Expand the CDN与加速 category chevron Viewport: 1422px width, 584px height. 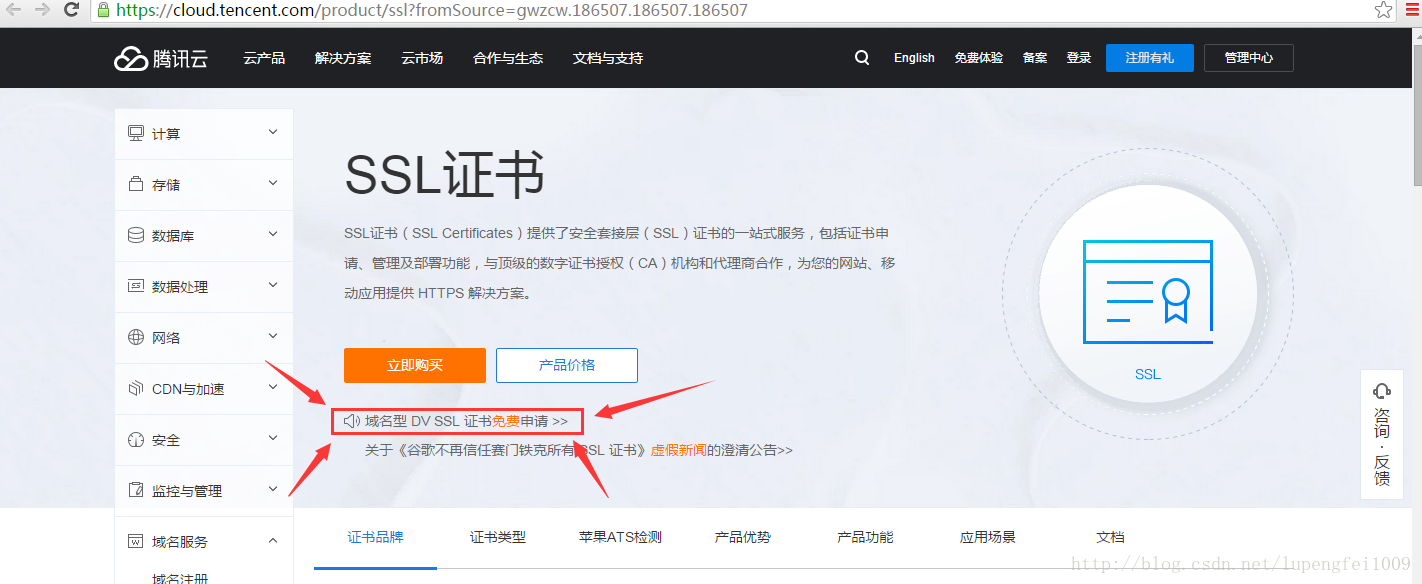point(273,387)
